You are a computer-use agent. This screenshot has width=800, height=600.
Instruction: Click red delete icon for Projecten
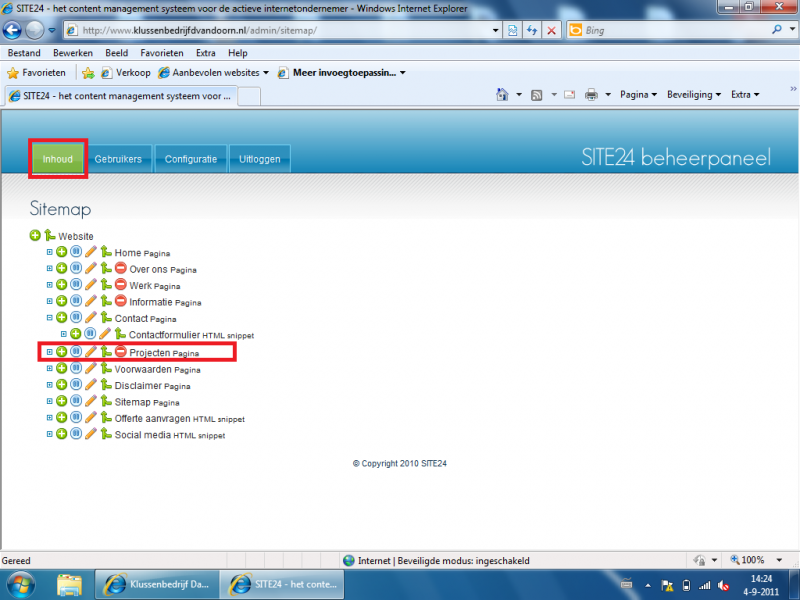point(120,352)
